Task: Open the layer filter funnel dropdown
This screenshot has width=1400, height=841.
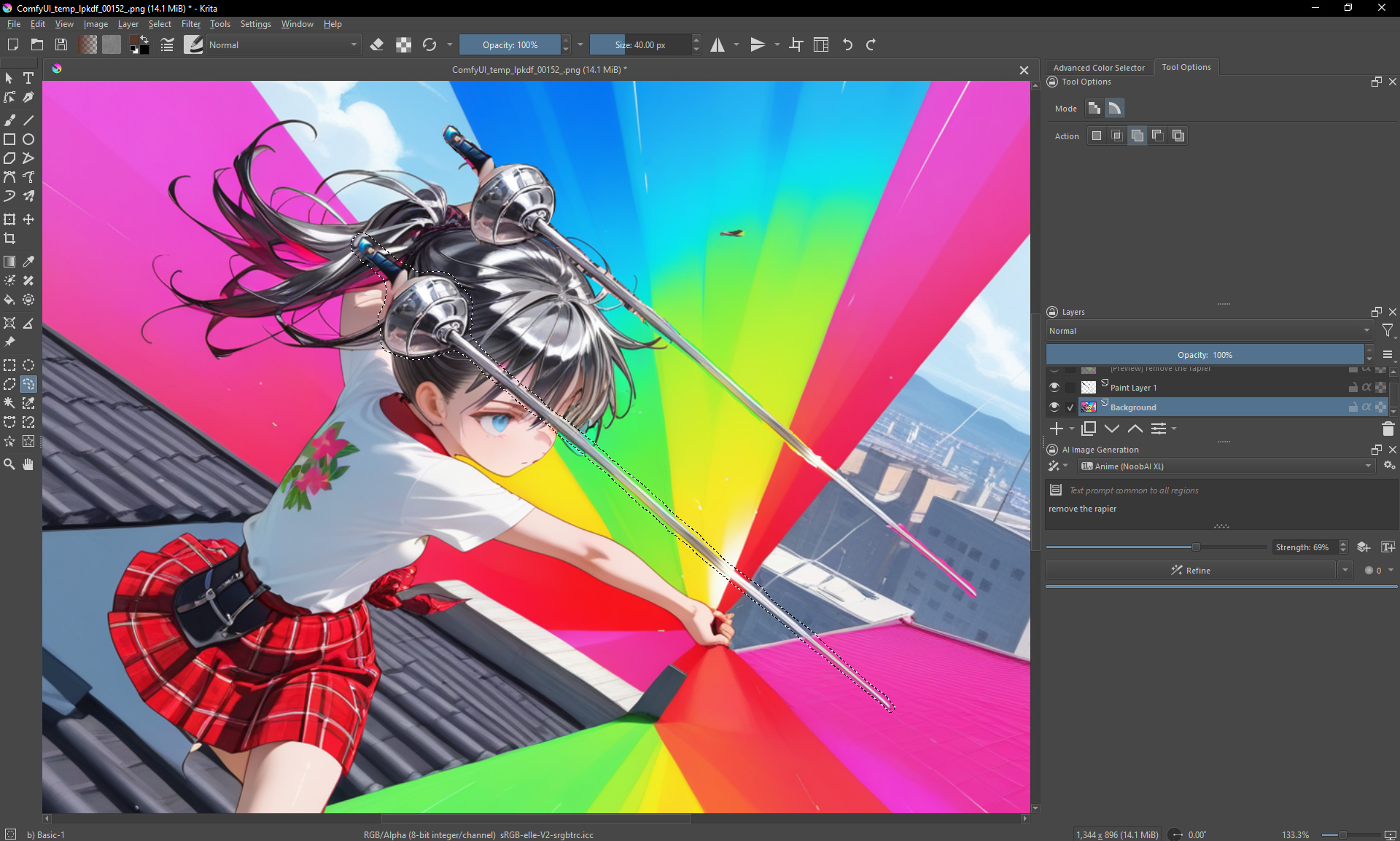Action: pyautogui.click(x=1388, y=331)
